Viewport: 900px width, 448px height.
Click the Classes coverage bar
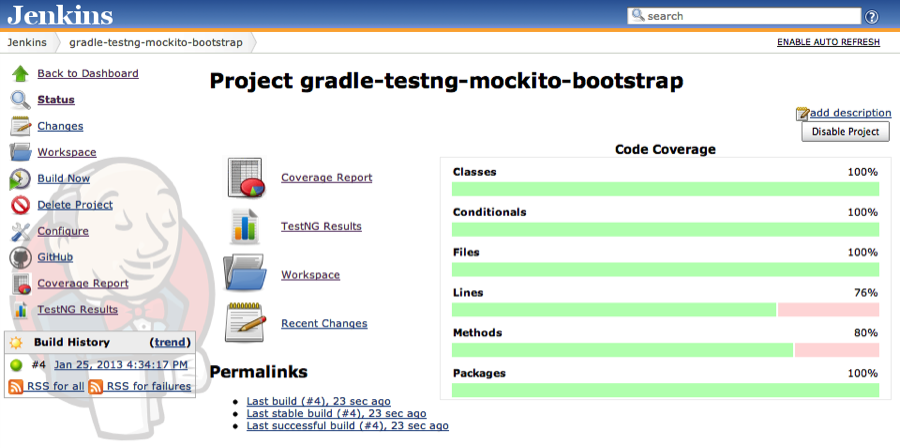(665, 189)
